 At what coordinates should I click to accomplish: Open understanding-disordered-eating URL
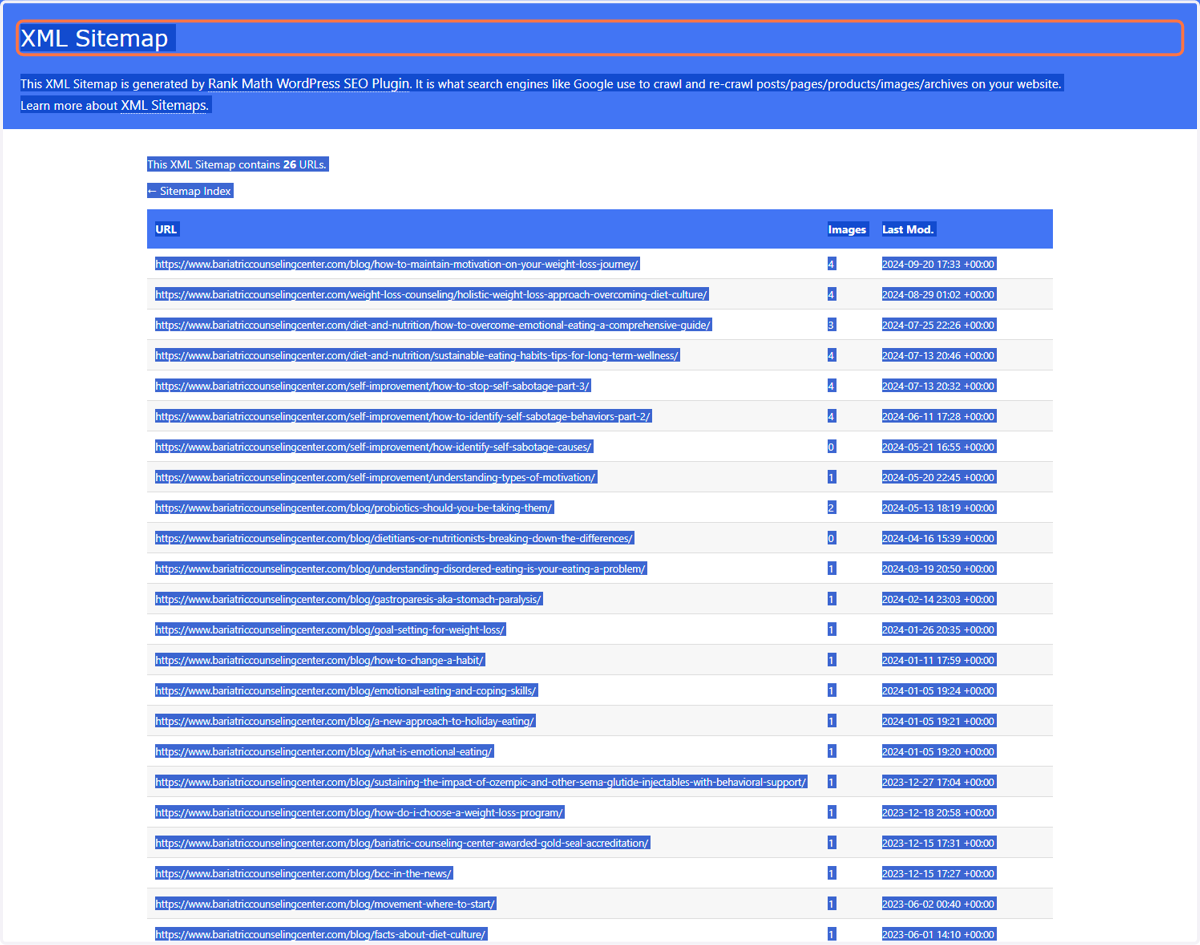(x=401, y=569)
